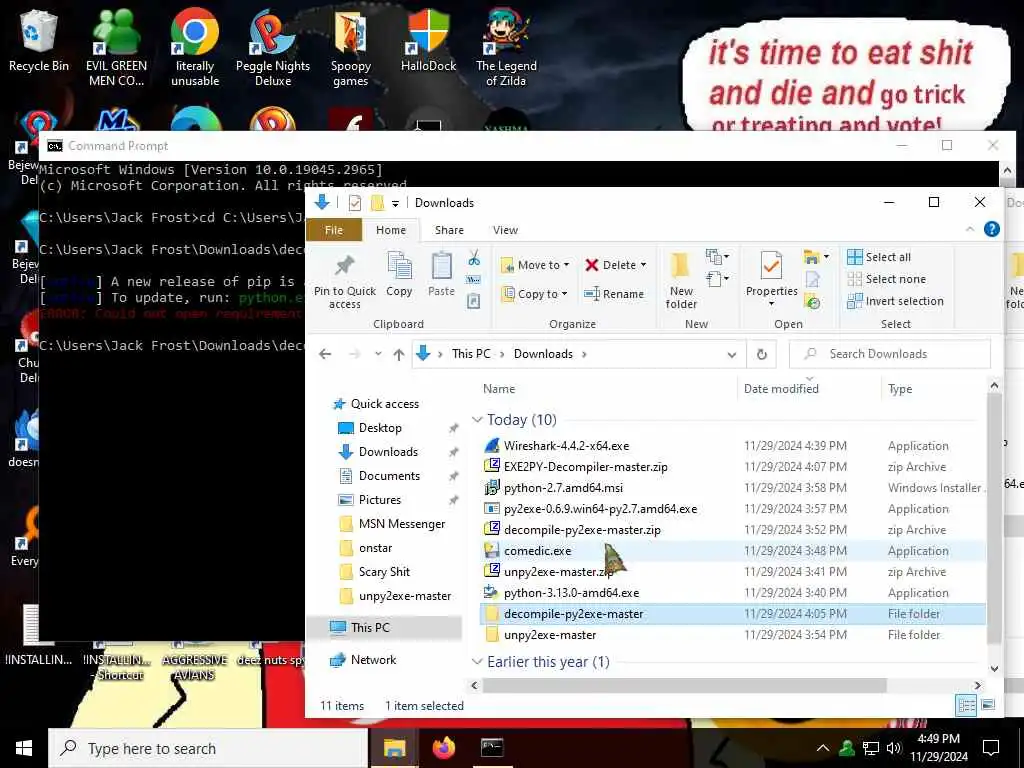Image resolution: width=1024 pixels, height=768 pixels.
Task: Click Invert selection in ribbon
Action: (895, 301)
